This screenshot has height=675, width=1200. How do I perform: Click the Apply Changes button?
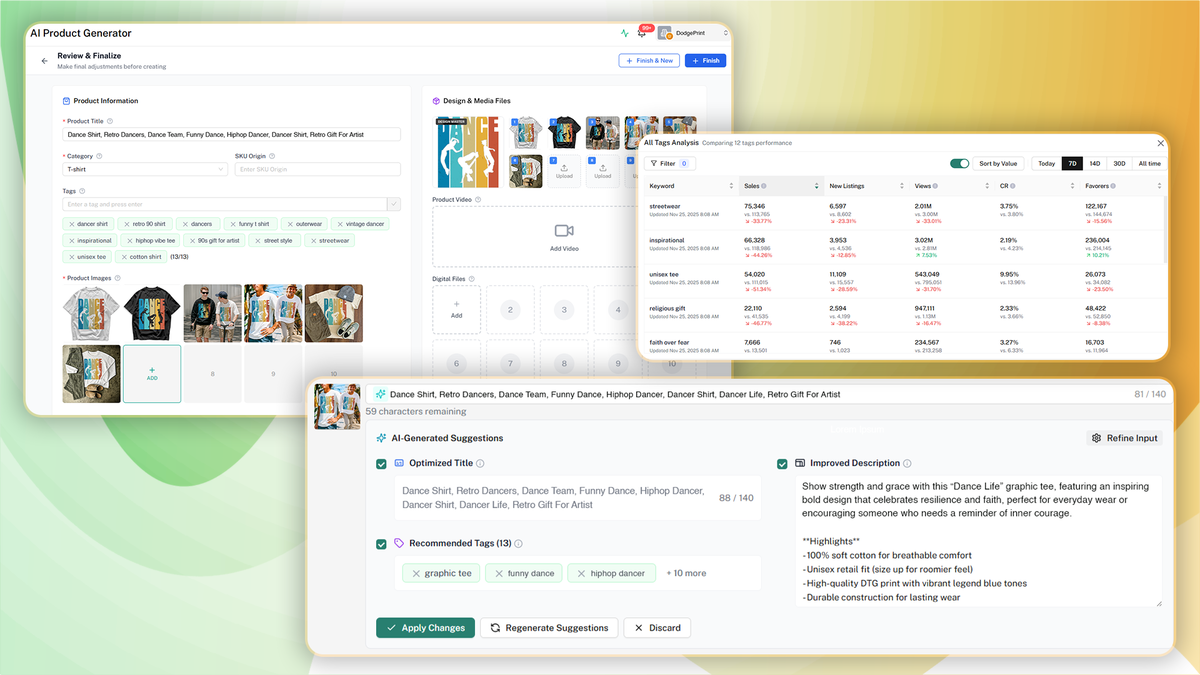[x=425, y=628]
